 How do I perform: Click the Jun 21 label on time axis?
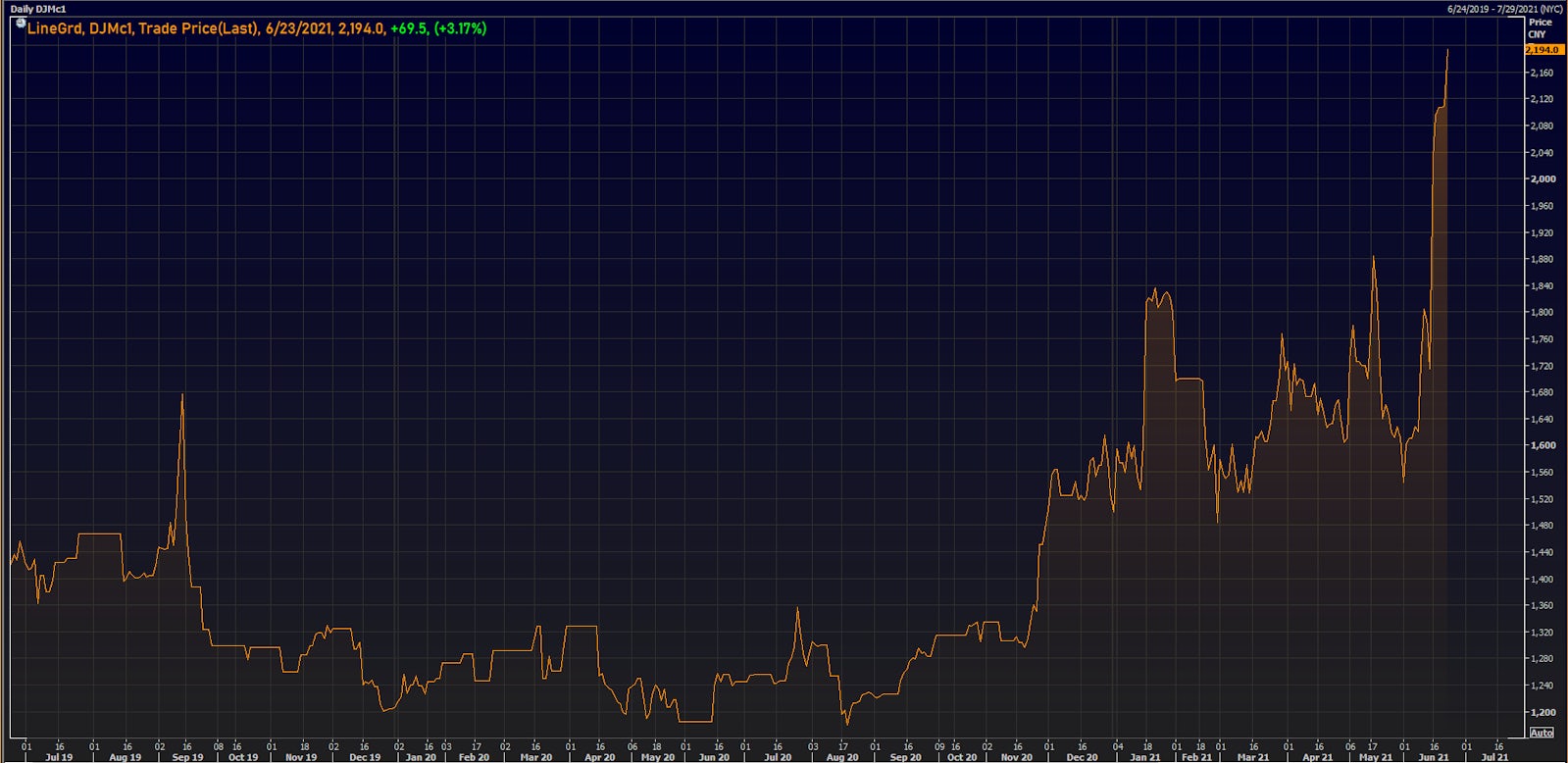pos(1434,757)
